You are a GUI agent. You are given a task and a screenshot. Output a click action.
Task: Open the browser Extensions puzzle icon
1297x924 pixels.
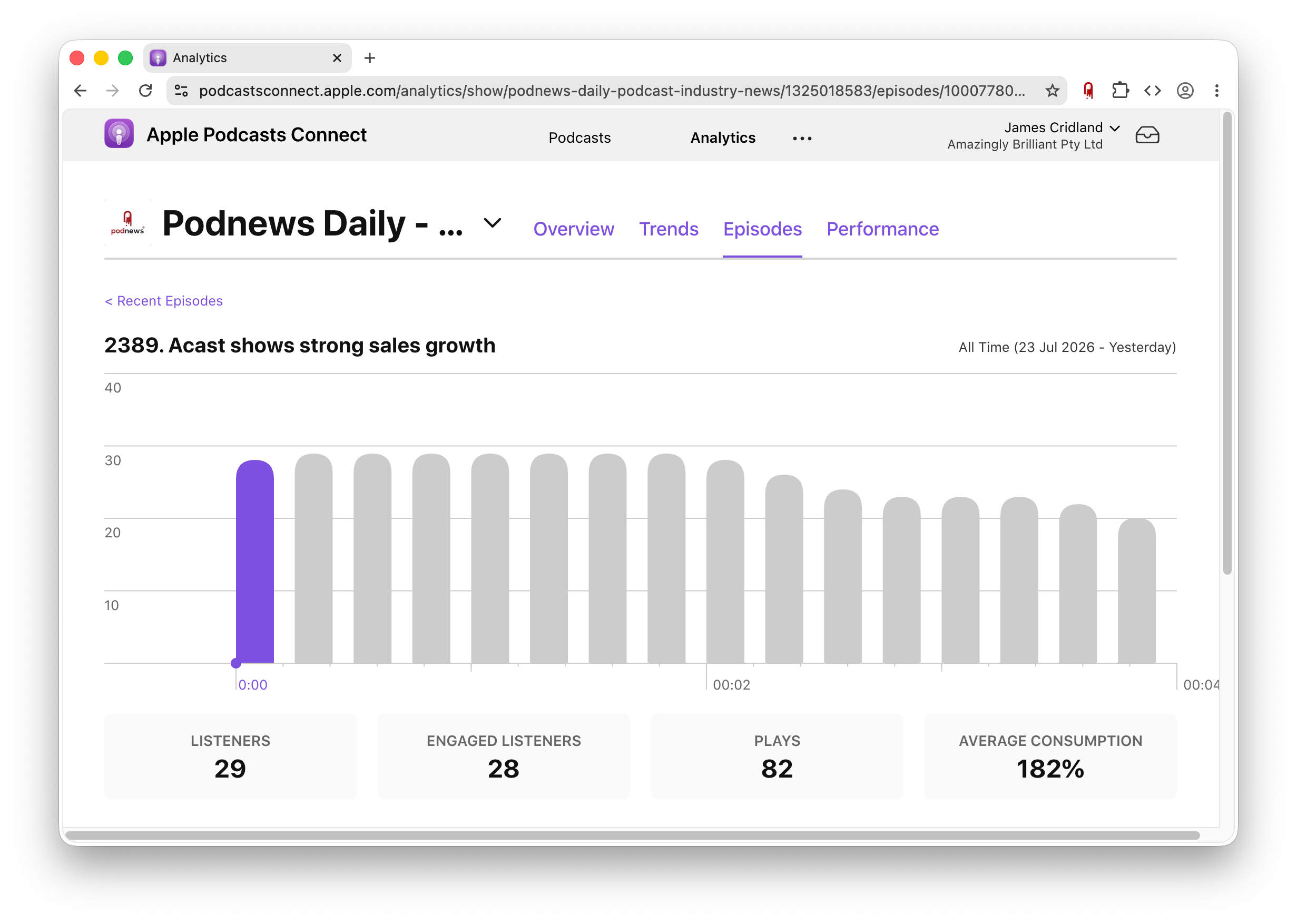(x=1120, y=91)
